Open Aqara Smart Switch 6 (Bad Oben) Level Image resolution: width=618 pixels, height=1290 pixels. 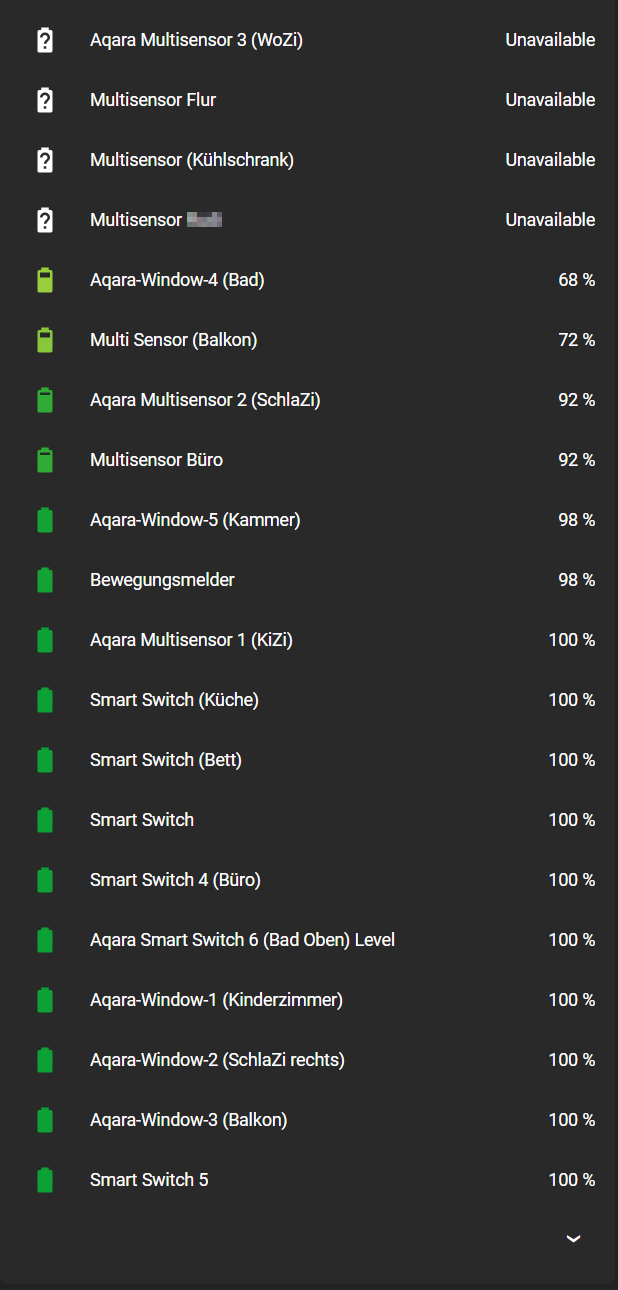coord(309,940)
